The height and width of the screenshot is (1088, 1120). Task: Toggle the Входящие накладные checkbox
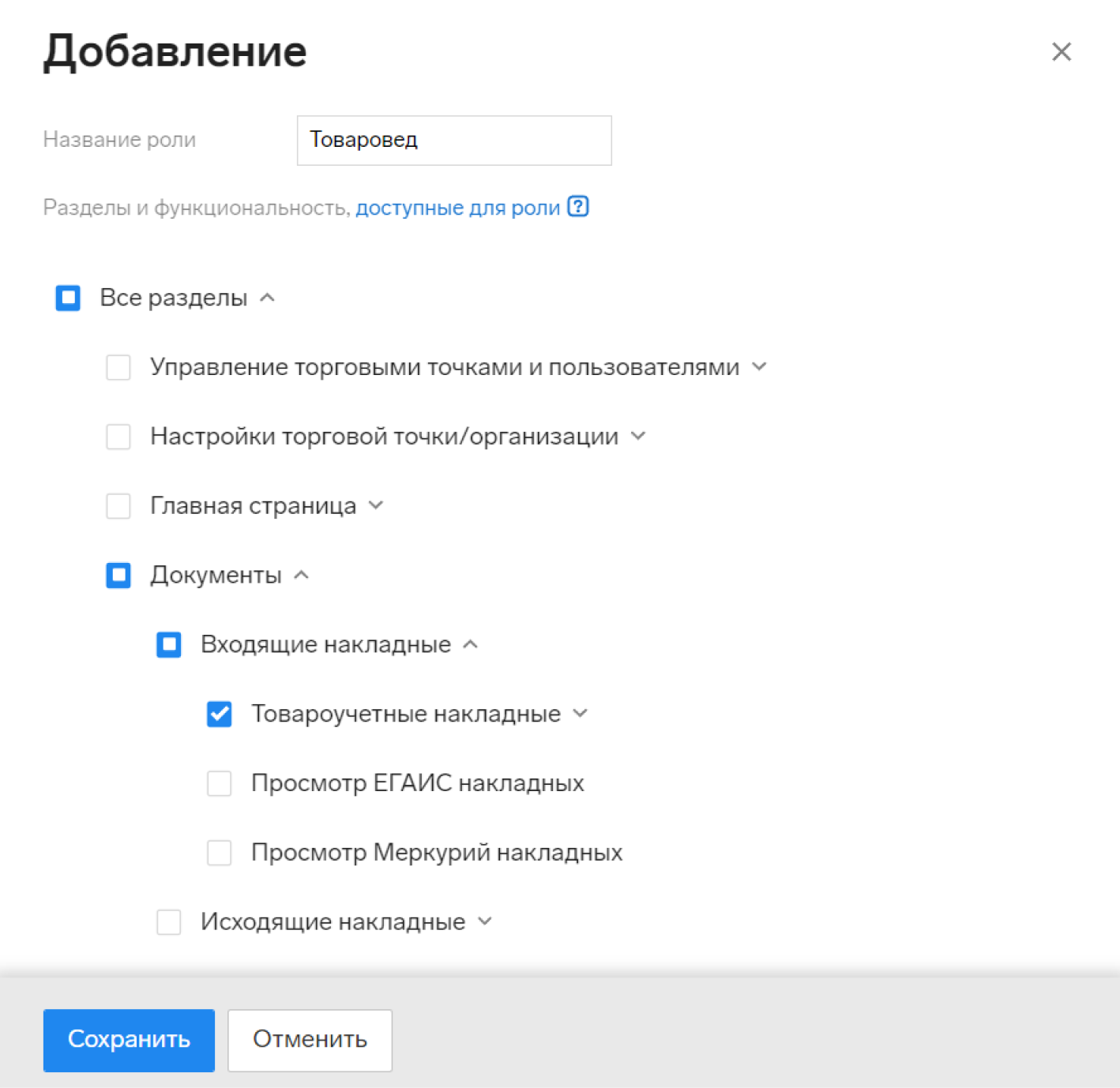click(169, 645)
